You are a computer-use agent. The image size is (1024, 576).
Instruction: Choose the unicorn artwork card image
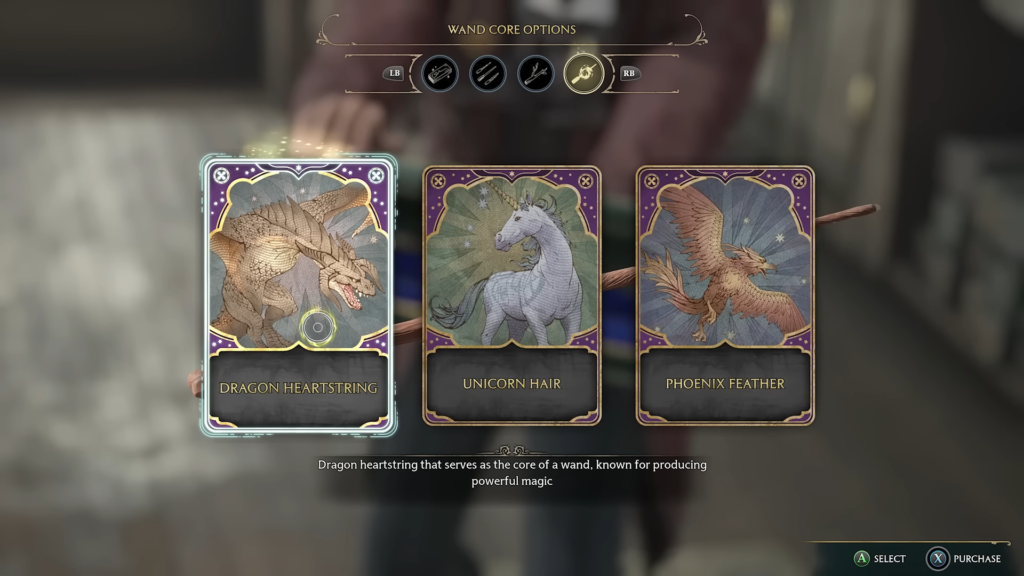pyautogui.click(x=512, y=259)
